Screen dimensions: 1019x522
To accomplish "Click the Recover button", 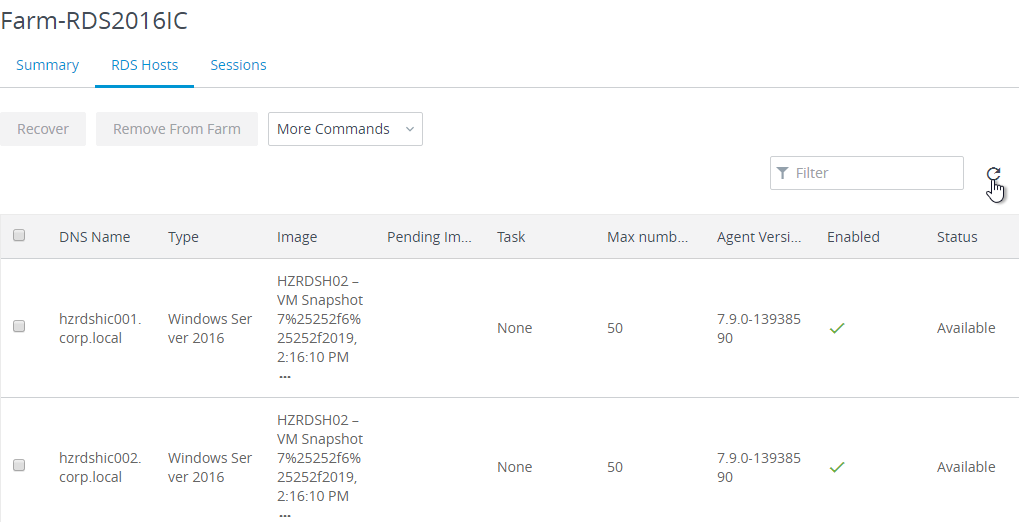I will click(43, 129).
